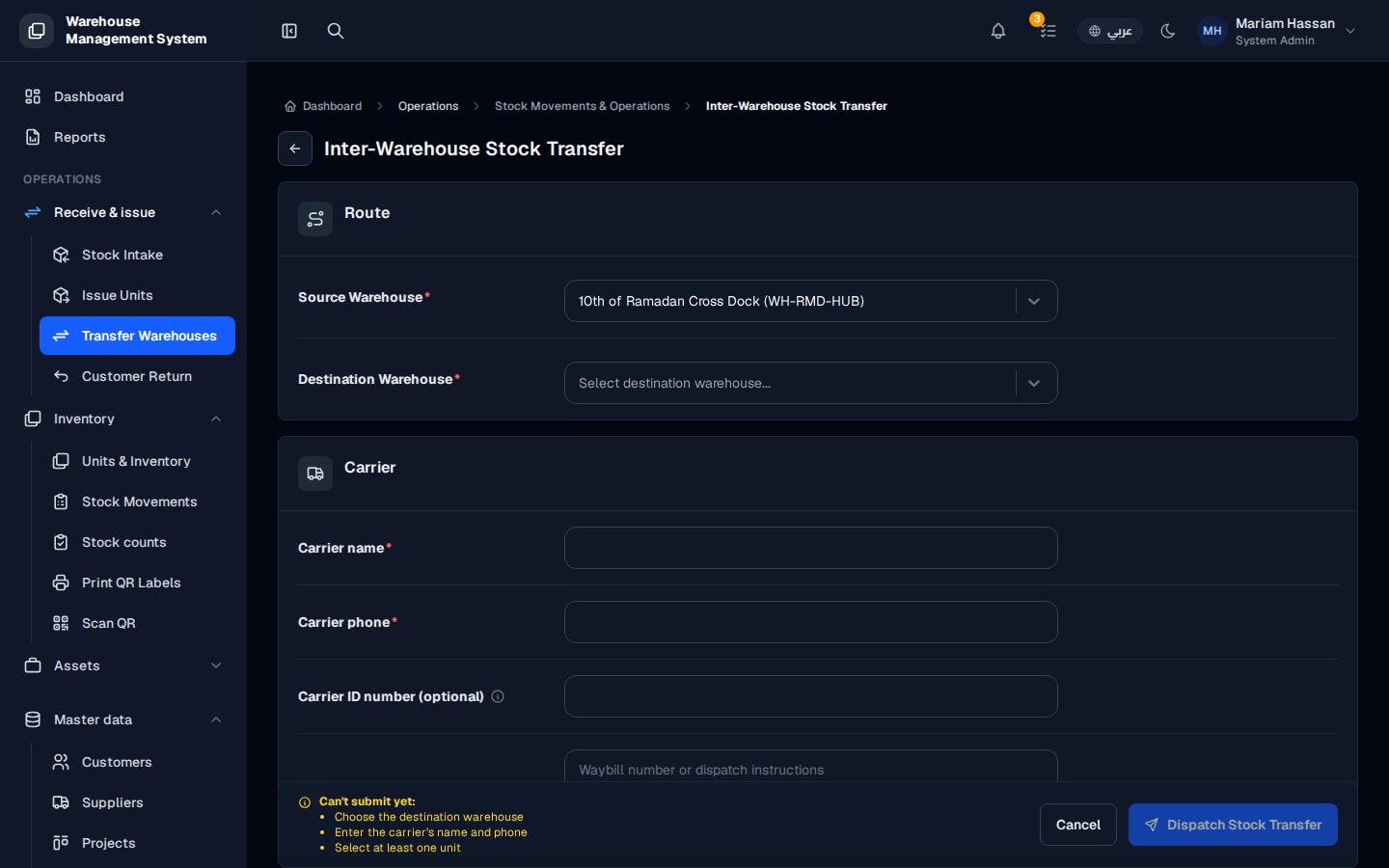Image resolution: width=1389 pixels, height=868 pixels.
Task: Open the search magnifier in header
Action: [x=336, y=31]
